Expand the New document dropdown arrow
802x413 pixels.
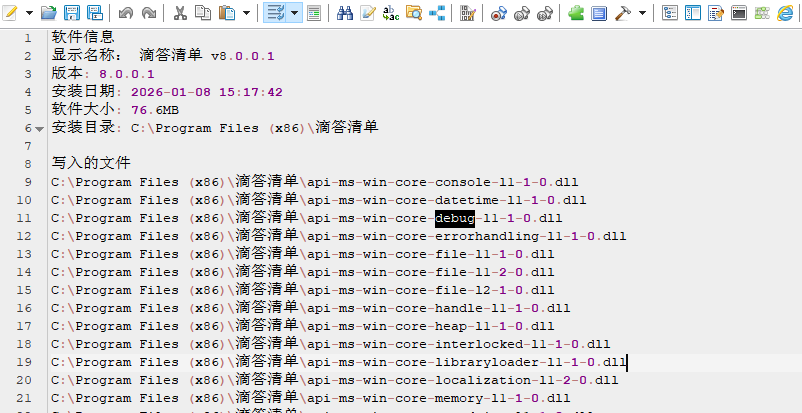(28, 13)
